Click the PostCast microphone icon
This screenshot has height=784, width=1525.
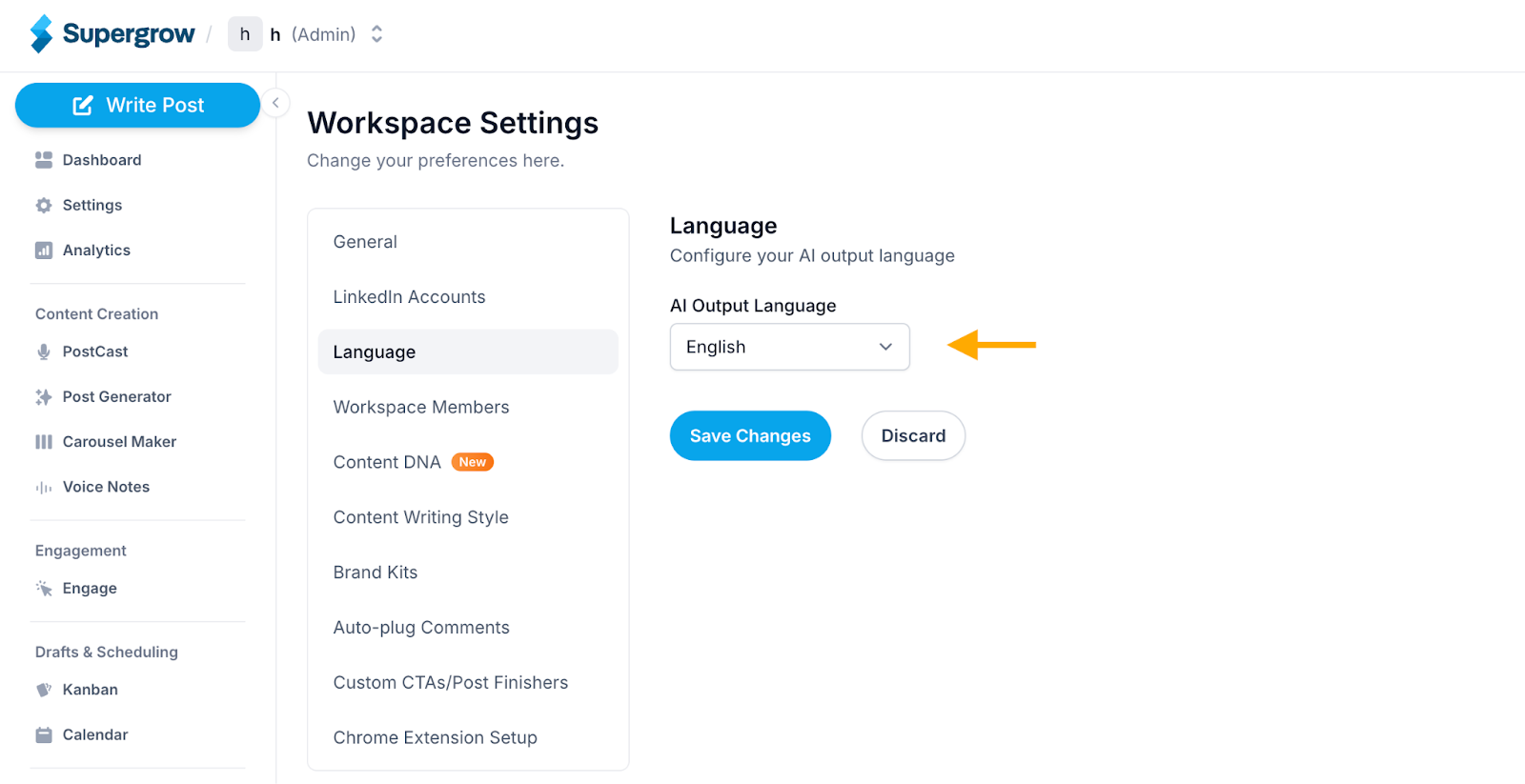tap(44, 352)
